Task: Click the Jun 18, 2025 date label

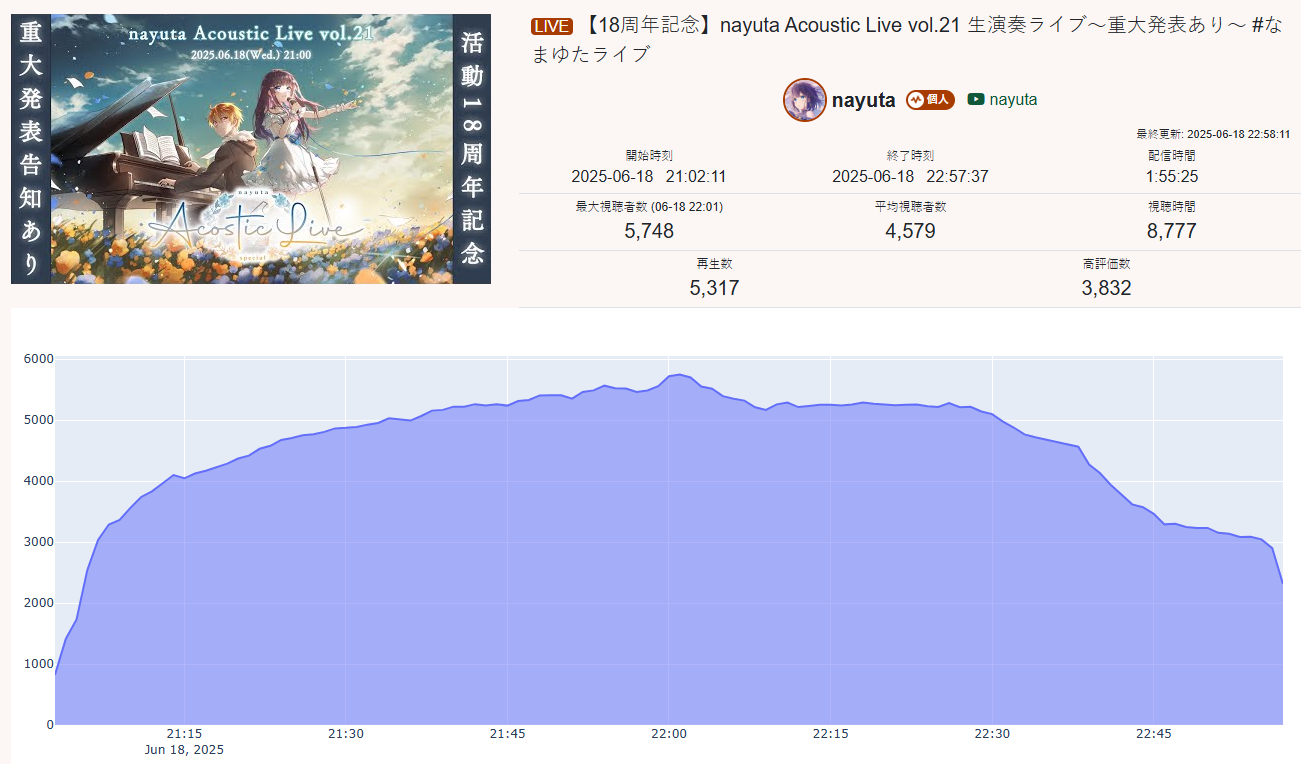Action: click(184, 750)
